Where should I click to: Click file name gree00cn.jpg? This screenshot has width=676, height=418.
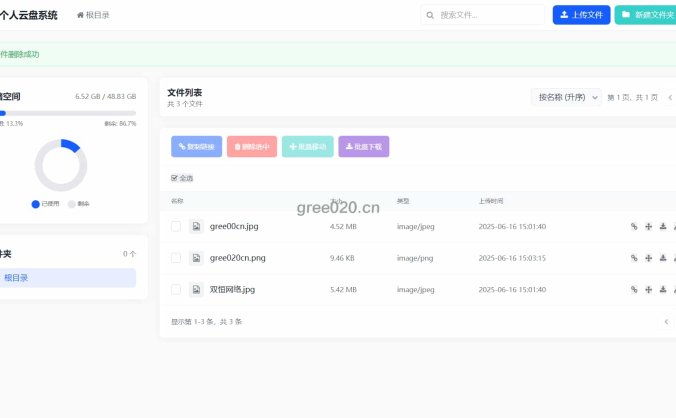tap(234, 226)
